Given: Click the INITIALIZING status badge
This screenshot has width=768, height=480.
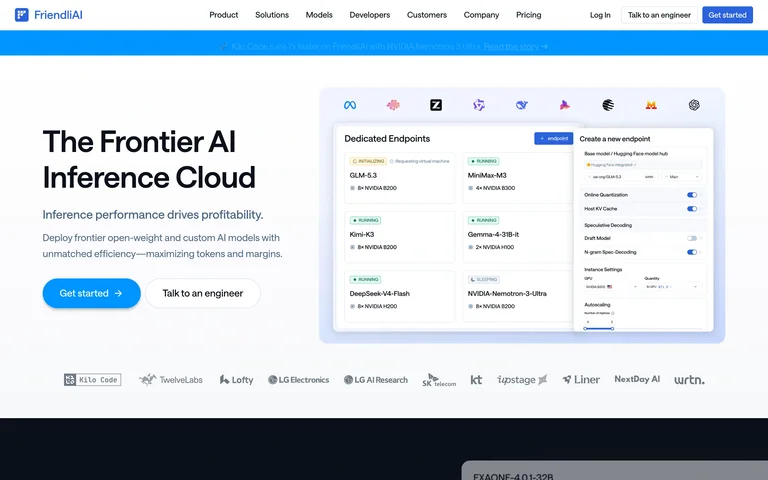Looking at the screenshot, I should tap(368, 161).
